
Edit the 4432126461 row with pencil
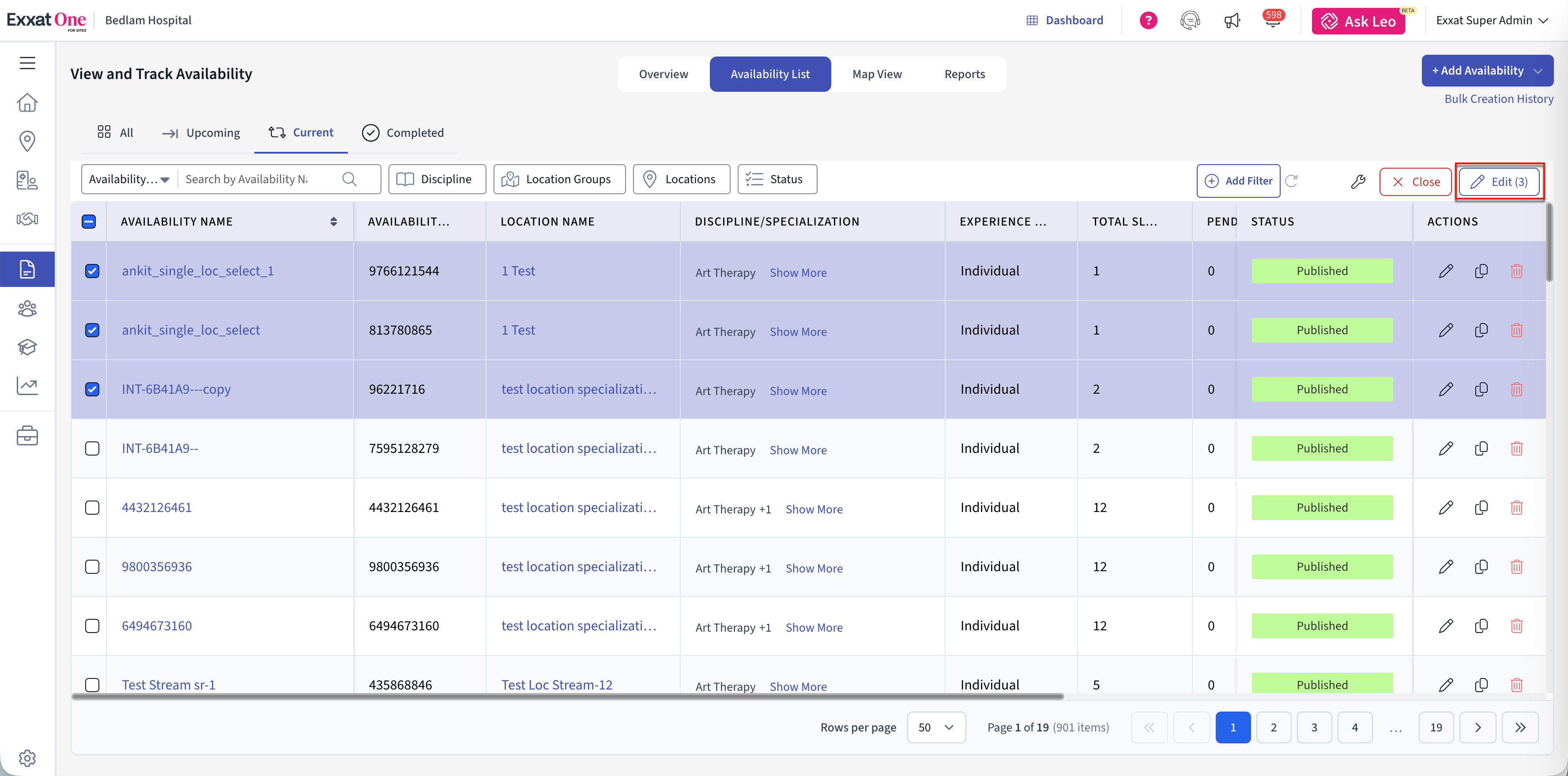click(1446, 508)
